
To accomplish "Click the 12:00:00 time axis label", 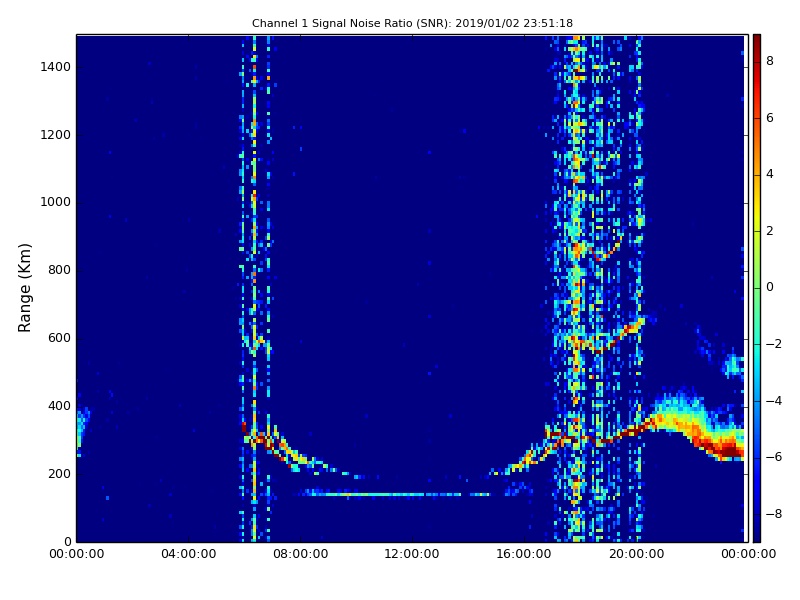I will (x=412, y=554).
